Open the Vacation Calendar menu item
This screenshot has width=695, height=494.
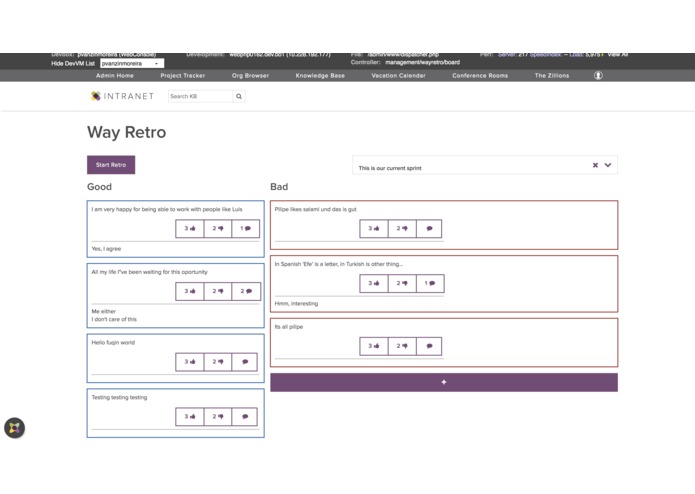[398, 76]
